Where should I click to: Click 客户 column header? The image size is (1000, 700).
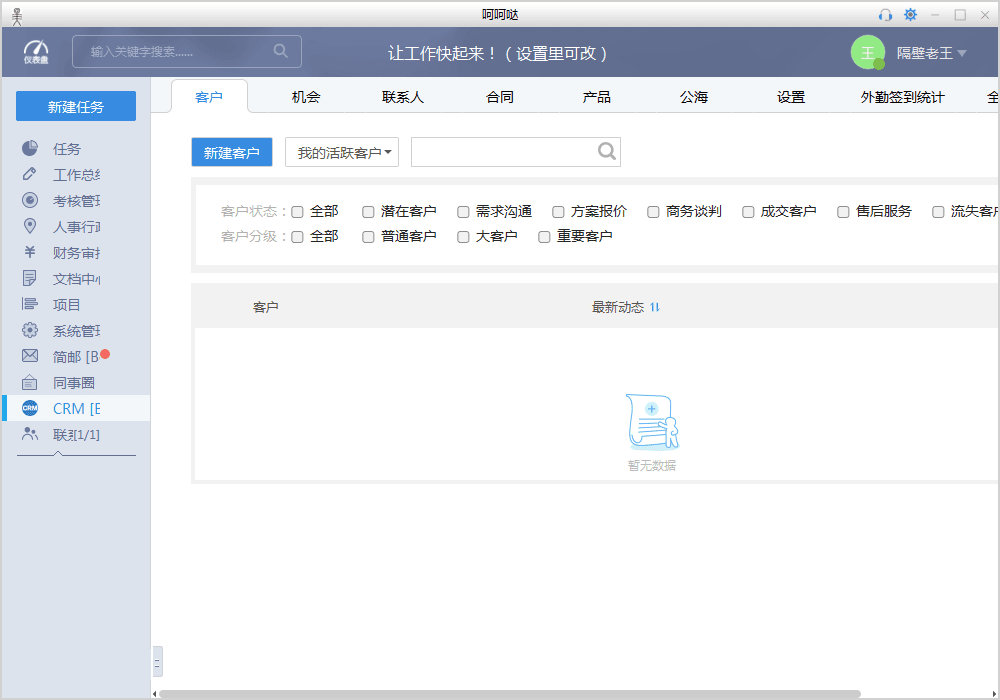[265, 307]
